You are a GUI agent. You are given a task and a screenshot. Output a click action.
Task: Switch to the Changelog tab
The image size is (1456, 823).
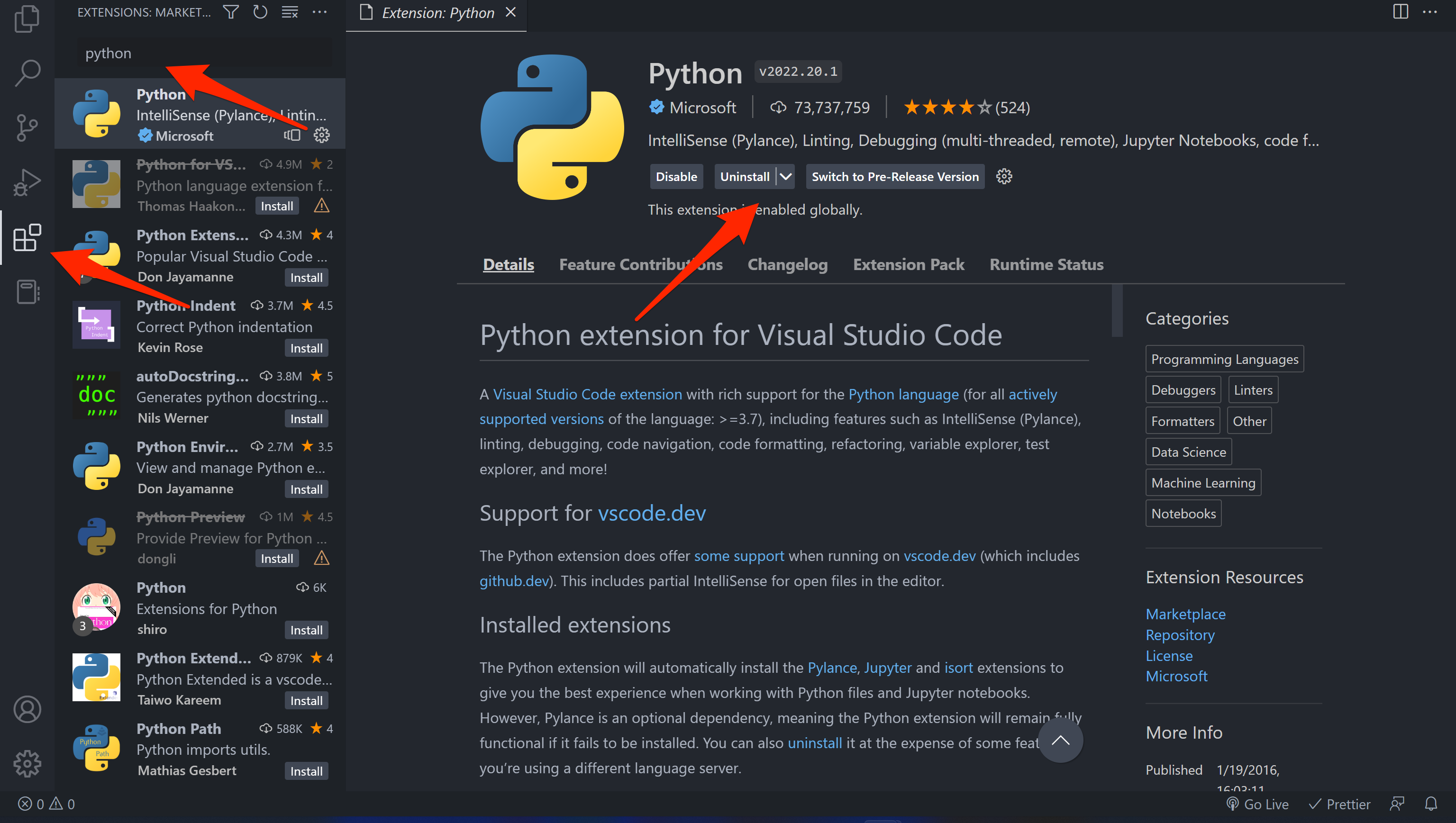pos(787,264)
